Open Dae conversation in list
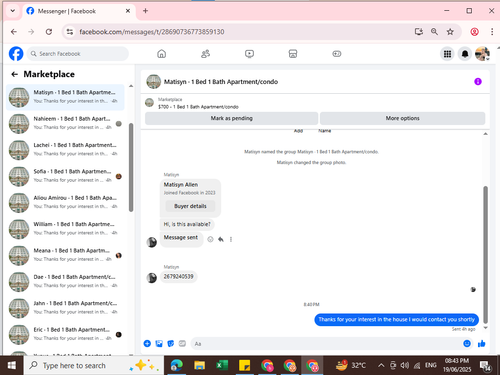The width and height of the screenshot is (500, 375). pos(65,281)
